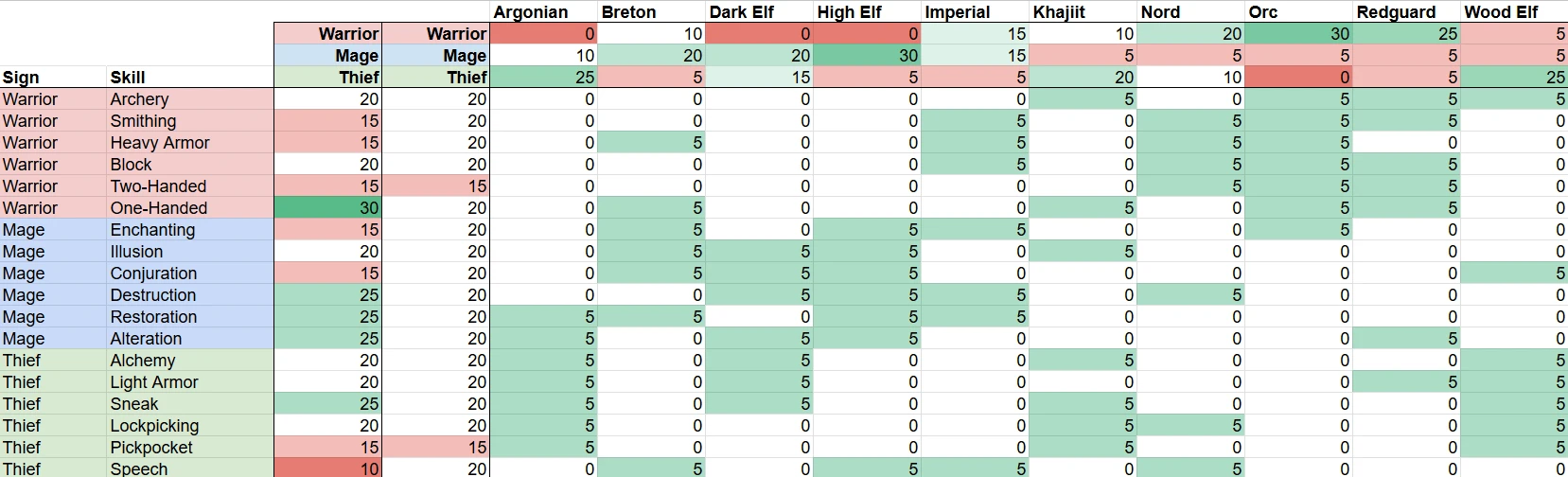Click the Archery skill name cell
The height and width of the screenshot is (477, 1568).
[189, 99]
